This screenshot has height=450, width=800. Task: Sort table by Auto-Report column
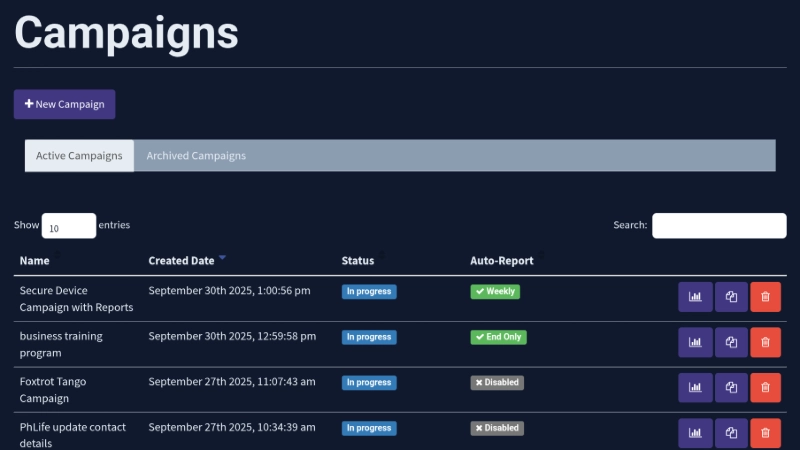(502, 261)
